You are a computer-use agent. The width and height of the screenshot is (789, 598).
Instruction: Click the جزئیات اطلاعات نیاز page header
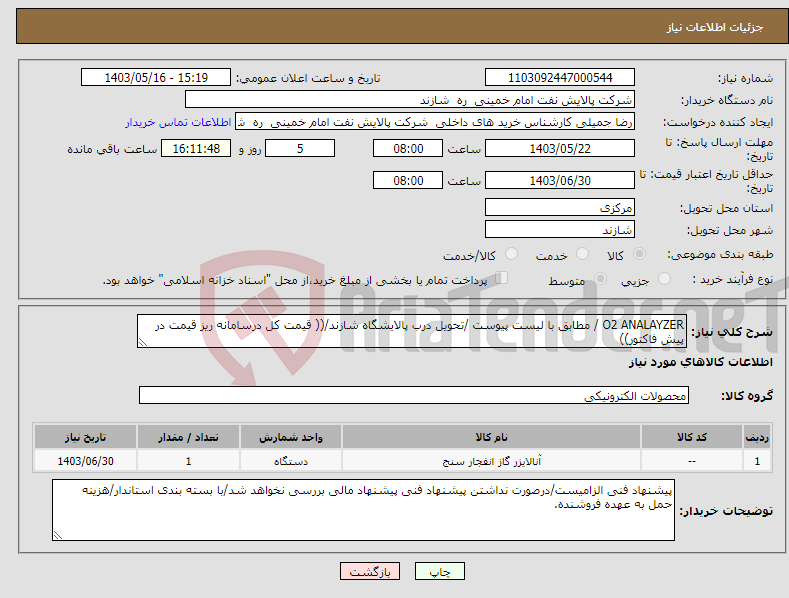coord(715,27)
